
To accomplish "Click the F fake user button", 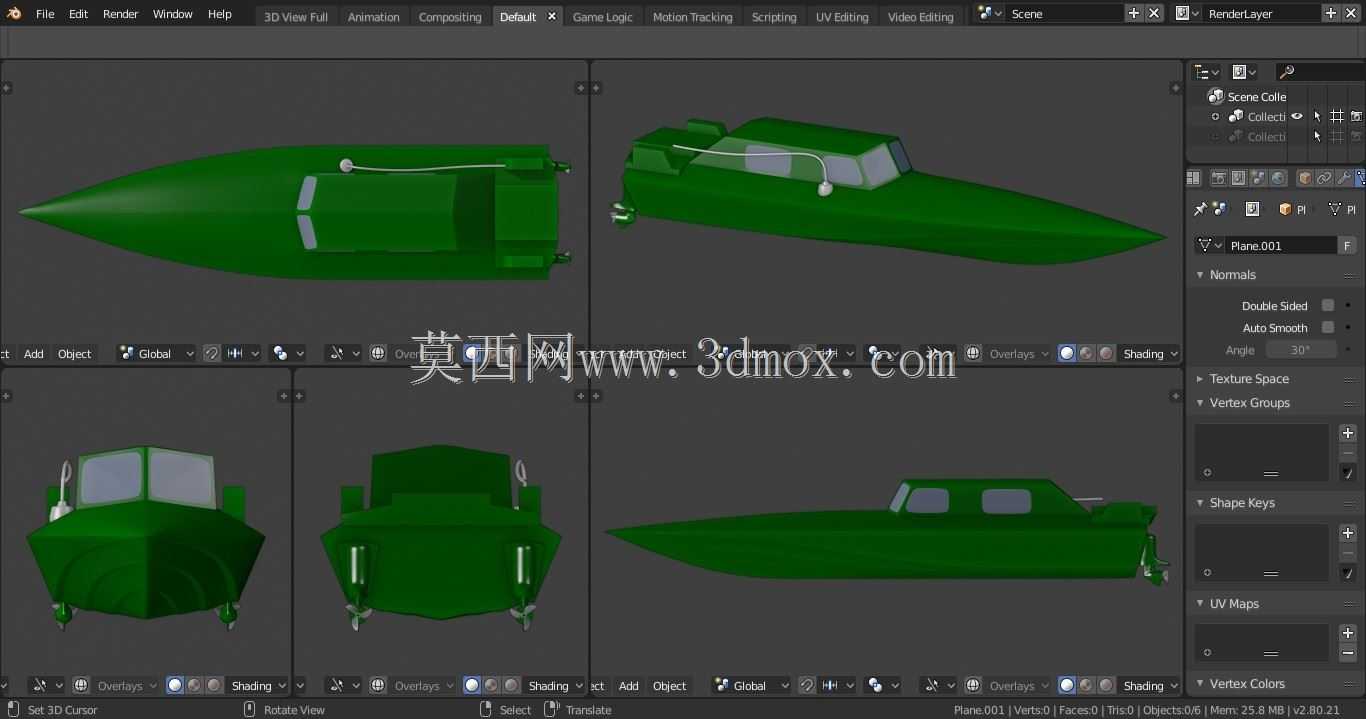I will pos(1347,246).
